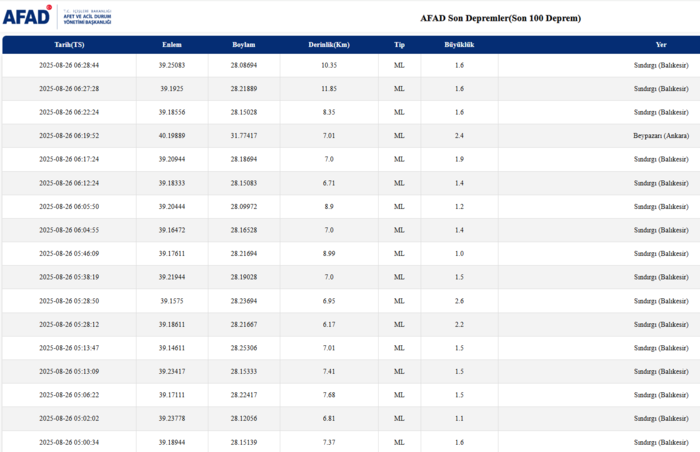The image size is (700, 452).
Task: Select the date cell 2025-08-26 06:28:44
Action: tap(69, 65)
